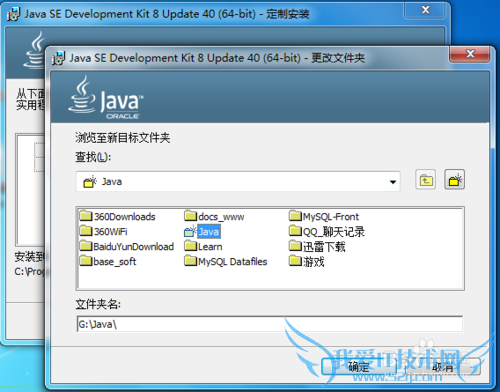Close the 定制安装 background window
The height and width of the screenshot is (392, 500).
pyautogui.click(x=425, y=10)
